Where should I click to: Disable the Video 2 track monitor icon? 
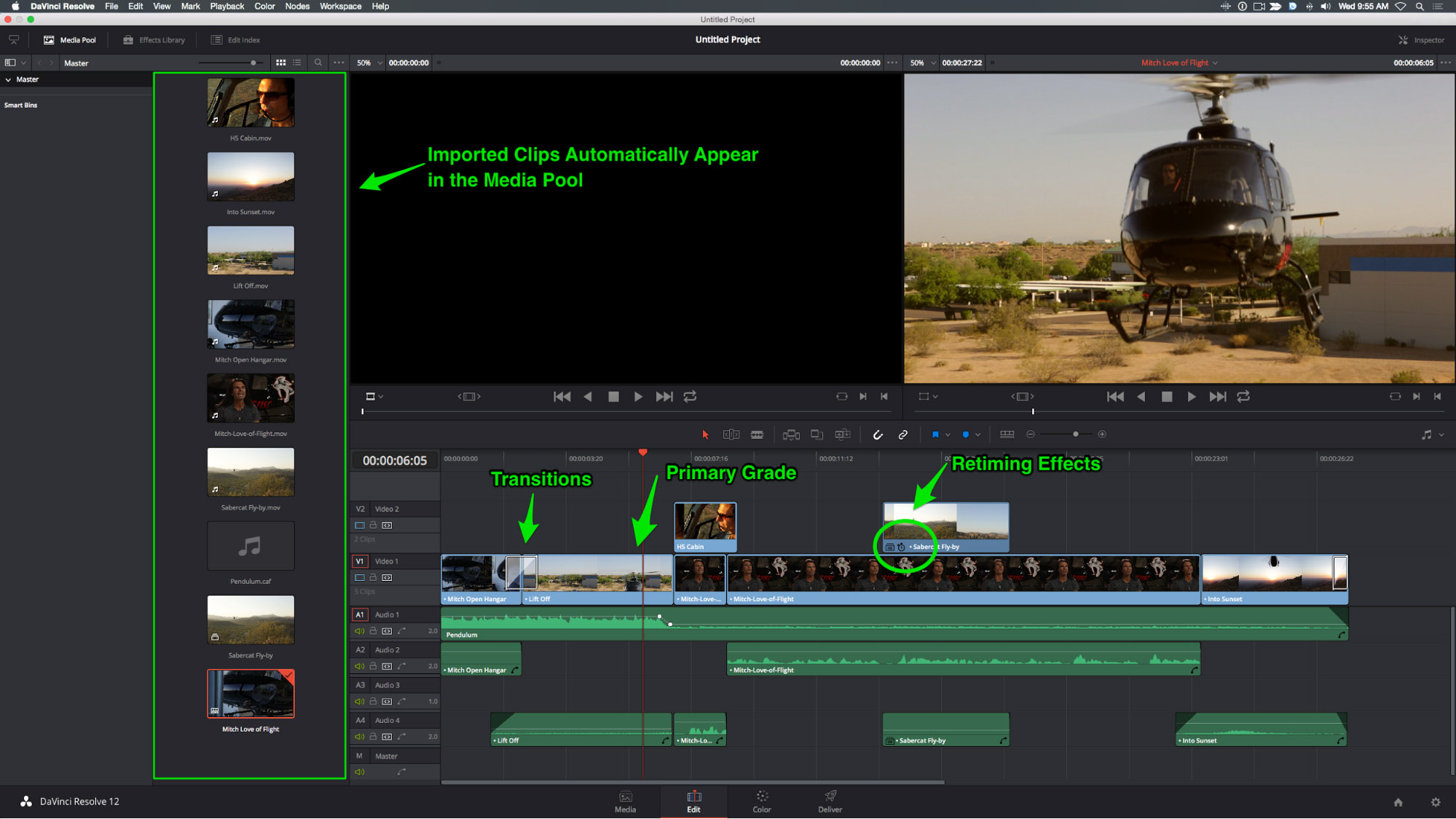(x=359, y=525)
